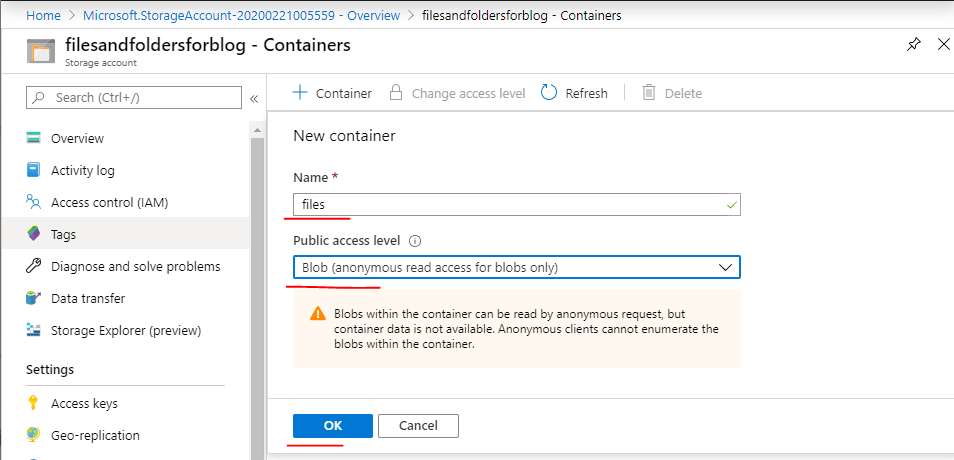Click the Home breadcrumb link

coord(42,15)
